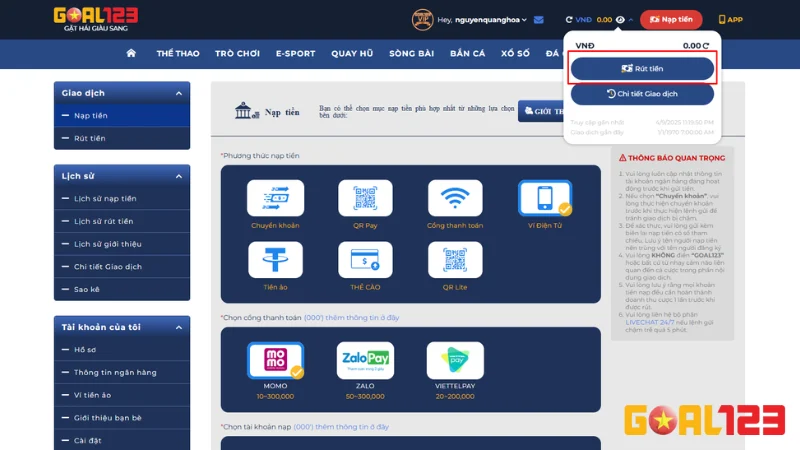Collapse the balance popup caret

[631, 20]
